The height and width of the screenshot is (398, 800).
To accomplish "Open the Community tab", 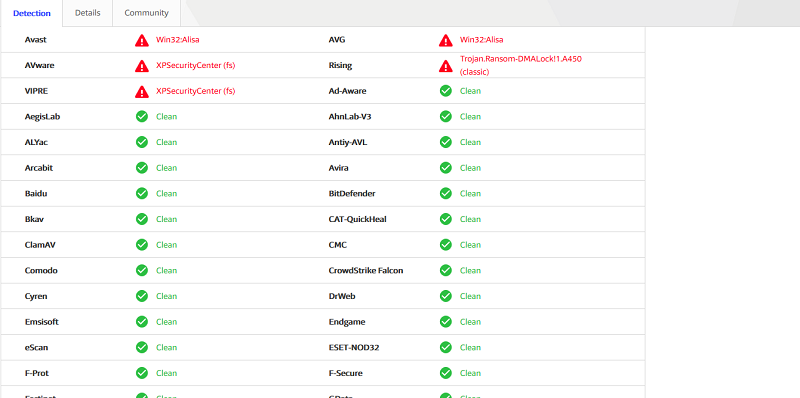I will click(x=146, y=13).
